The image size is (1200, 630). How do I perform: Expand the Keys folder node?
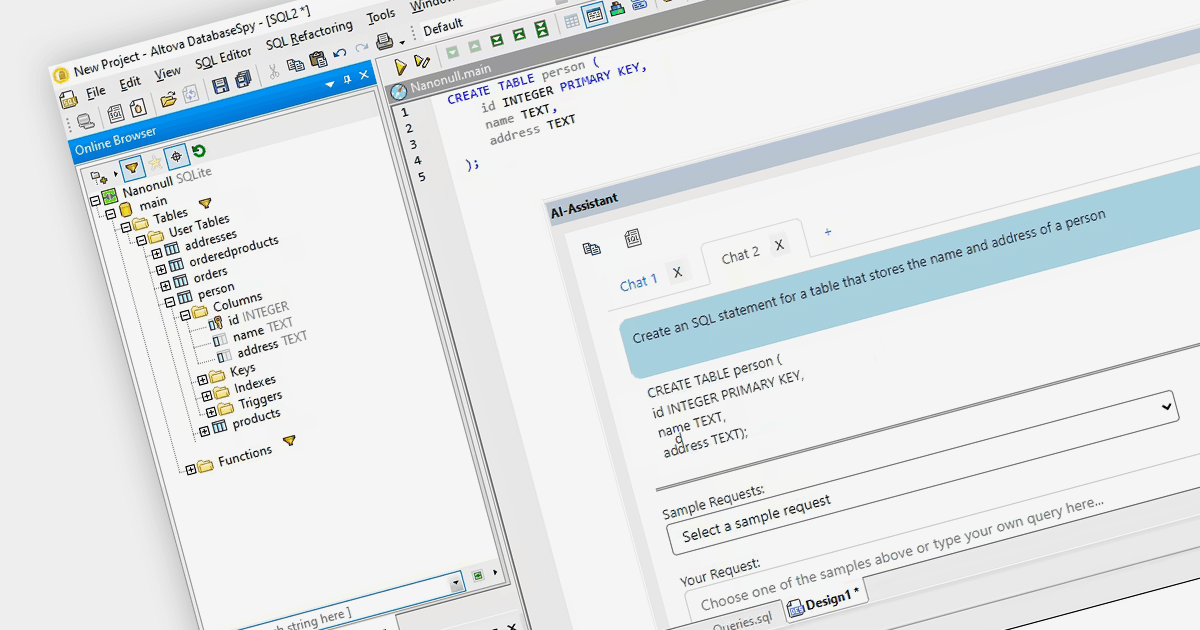(203, 379)
